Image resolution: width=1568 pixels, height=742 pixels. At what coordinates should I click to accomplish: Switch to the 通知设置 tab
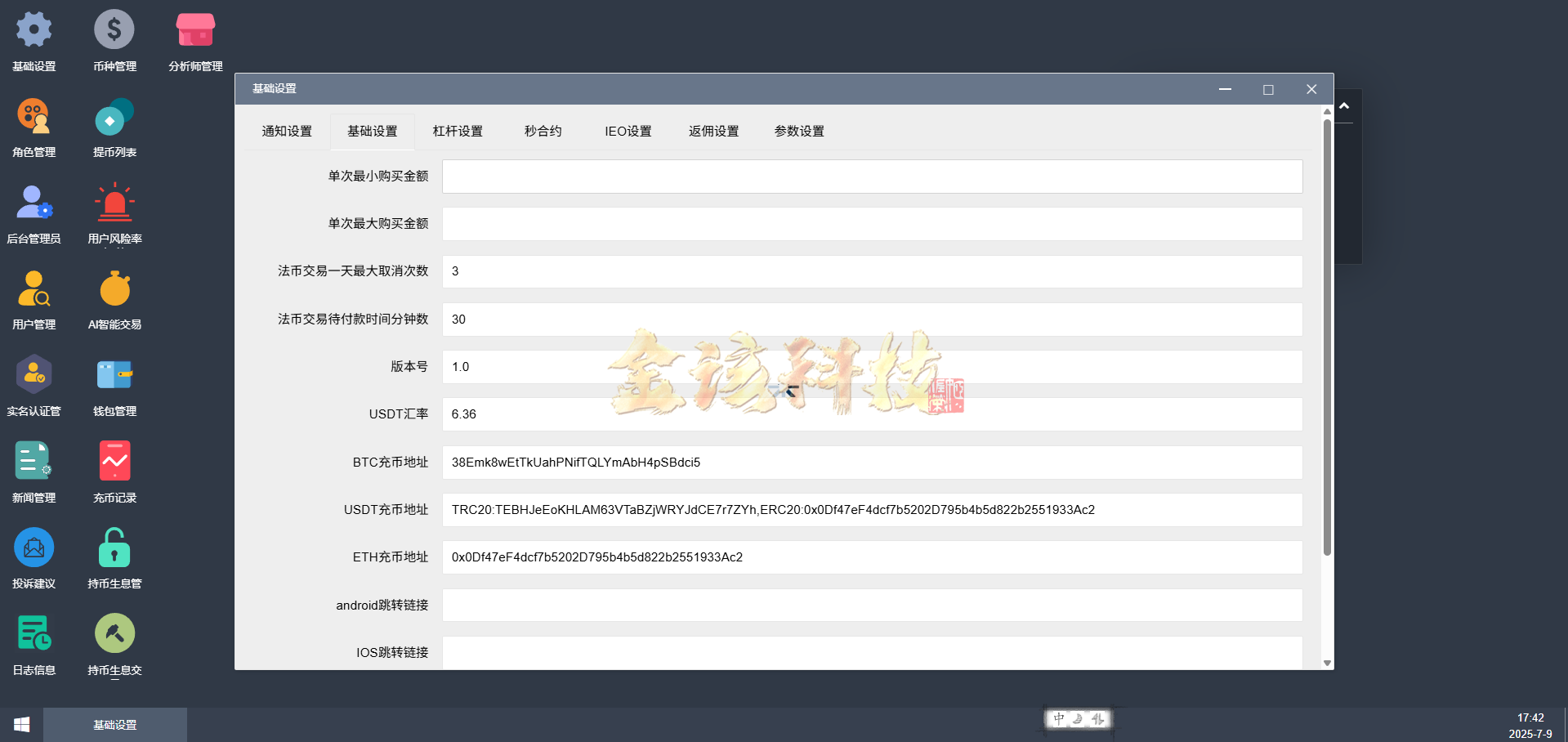pos(287,131)
